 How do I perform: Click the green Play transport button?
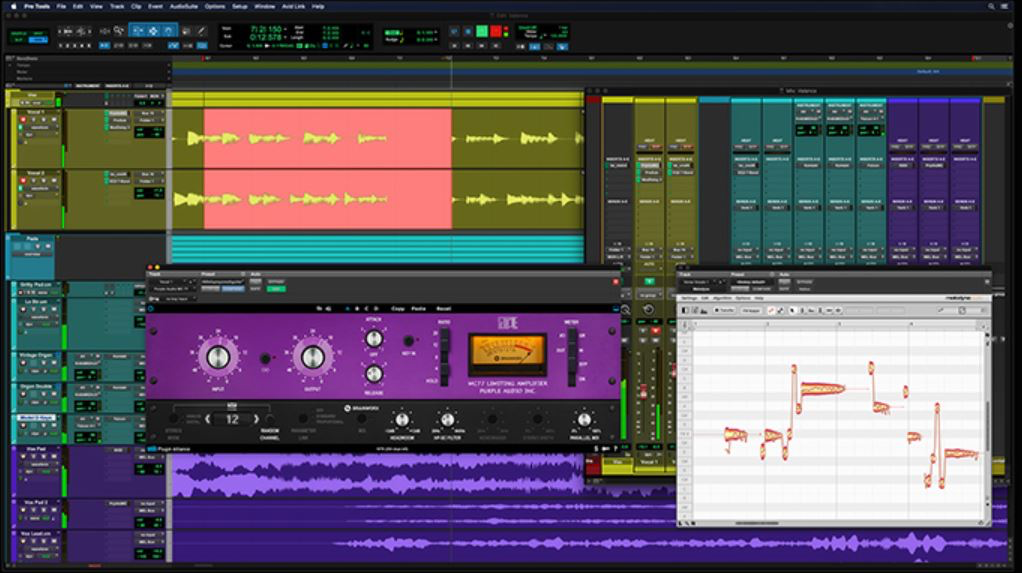point(482,31)
